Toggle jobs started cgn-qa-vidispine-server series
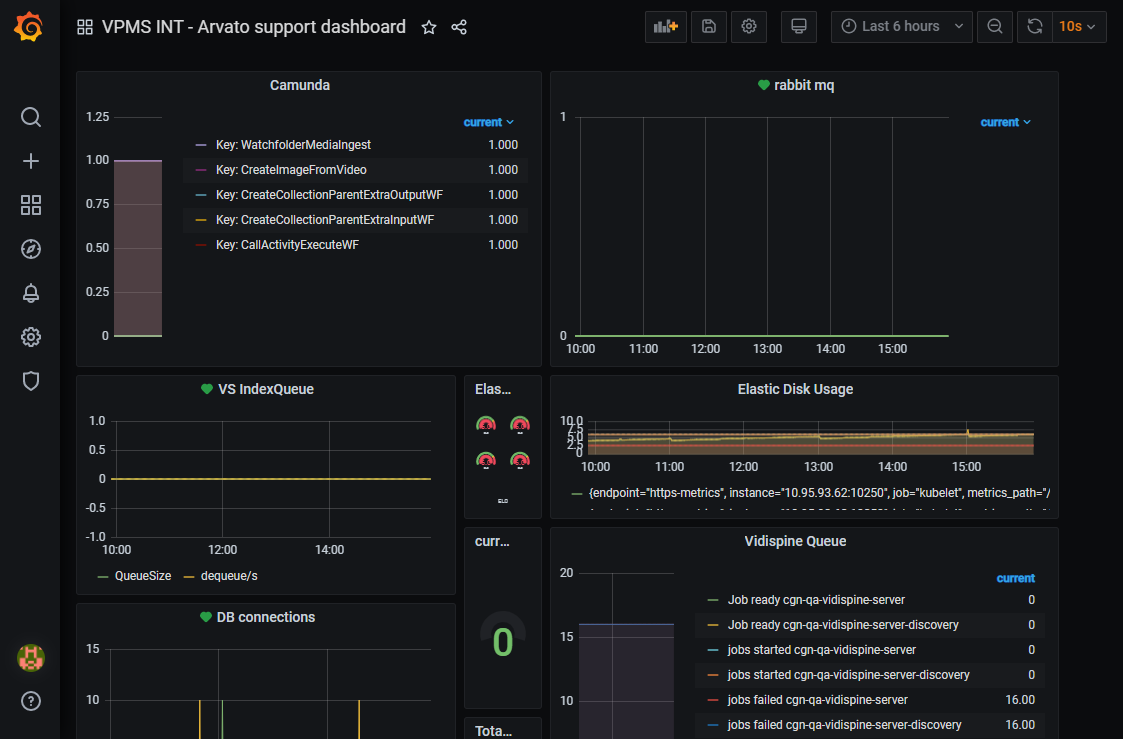The height and width of the screenshot is (739, 1123). (x=821, y=650)
